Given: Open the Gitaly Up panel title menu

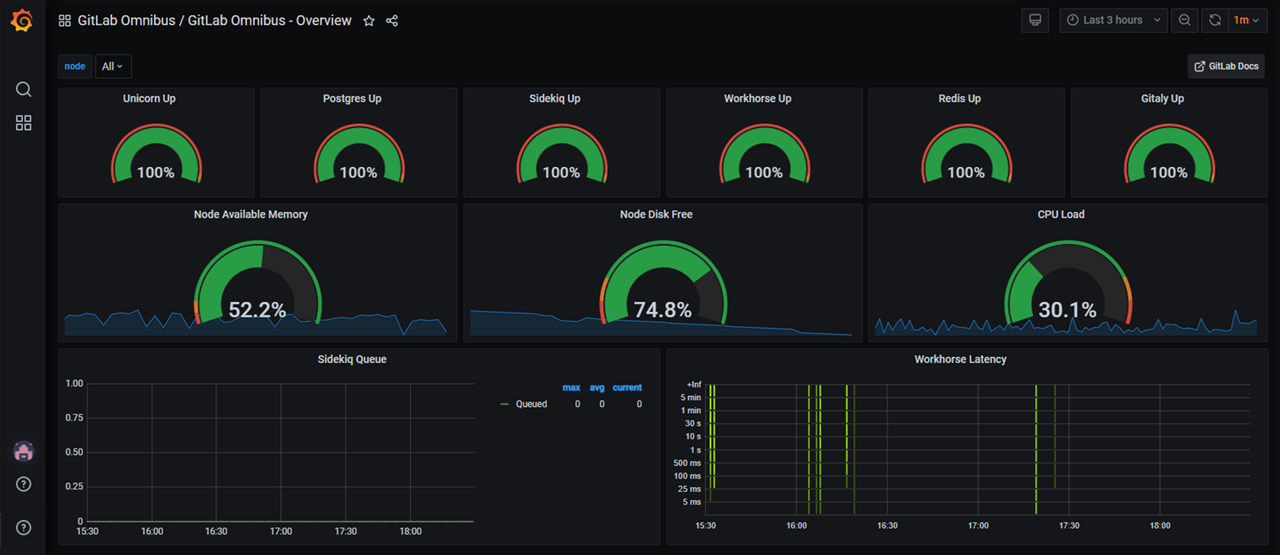Looking at the screenshot, I should pos(1163,99).
